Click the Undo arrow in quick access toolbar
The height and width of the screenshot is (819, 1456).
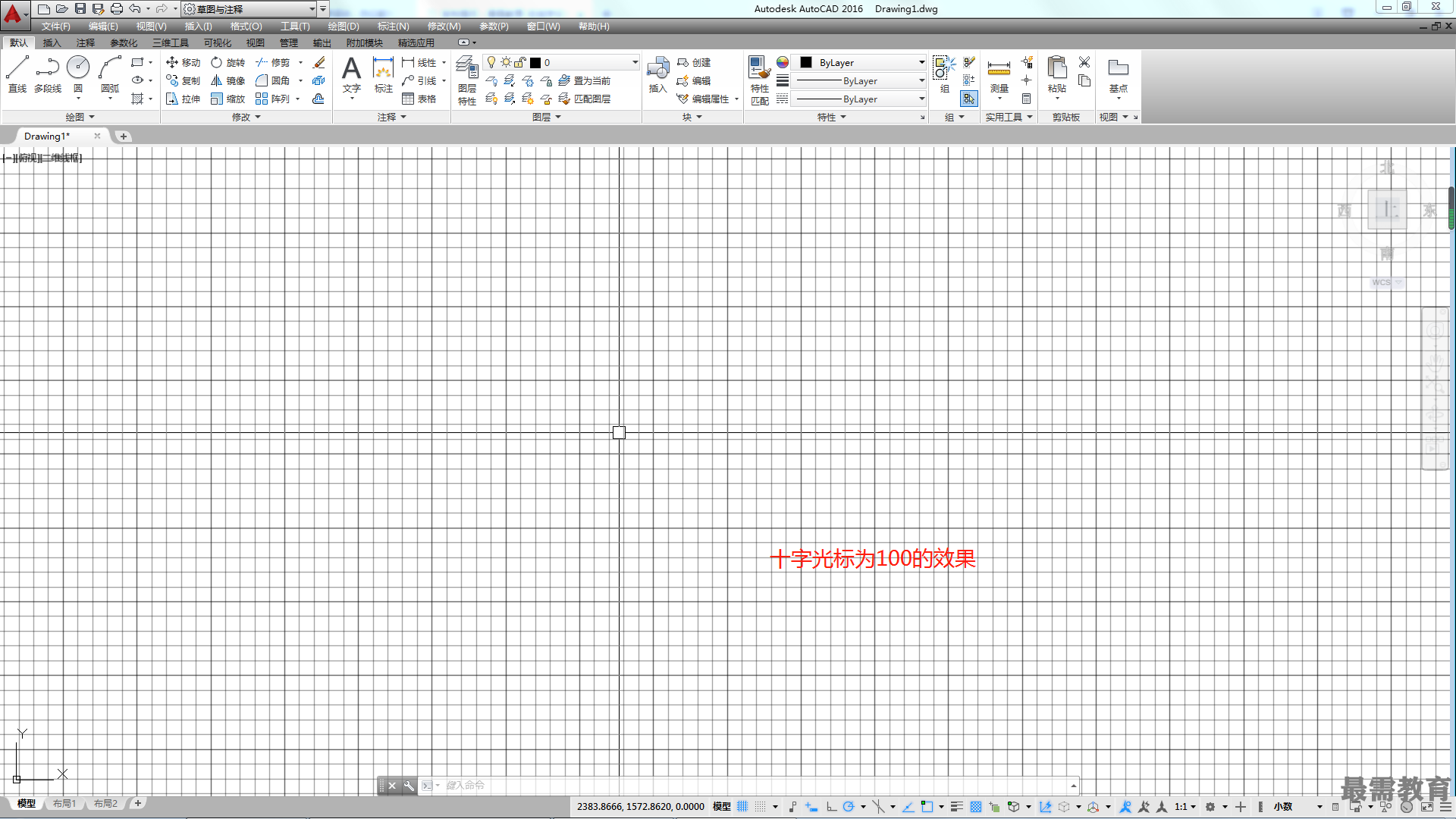pos(134,8)
